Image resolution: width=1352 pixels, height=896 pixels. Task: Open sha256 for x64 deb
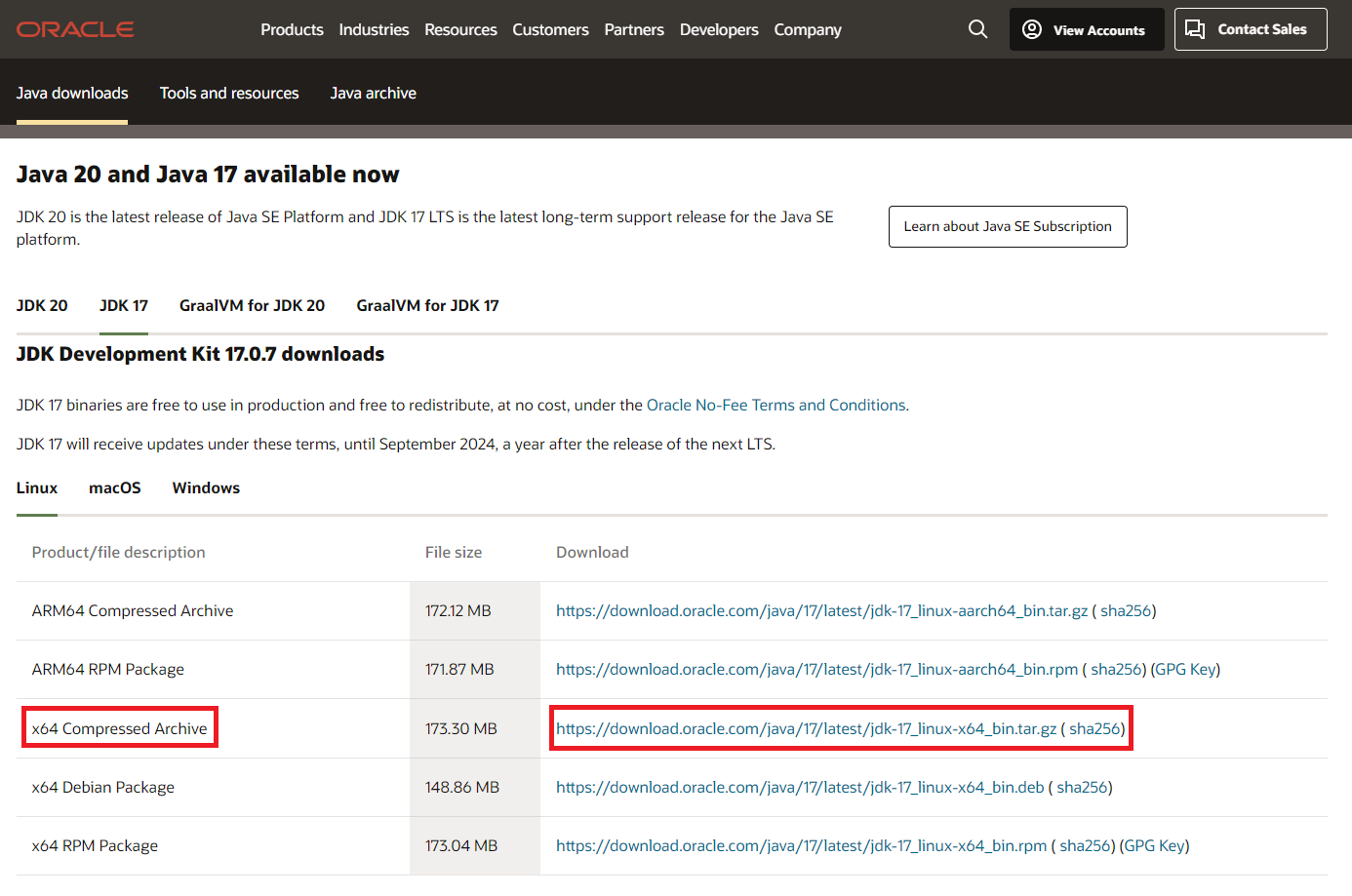coord(1082,787)
